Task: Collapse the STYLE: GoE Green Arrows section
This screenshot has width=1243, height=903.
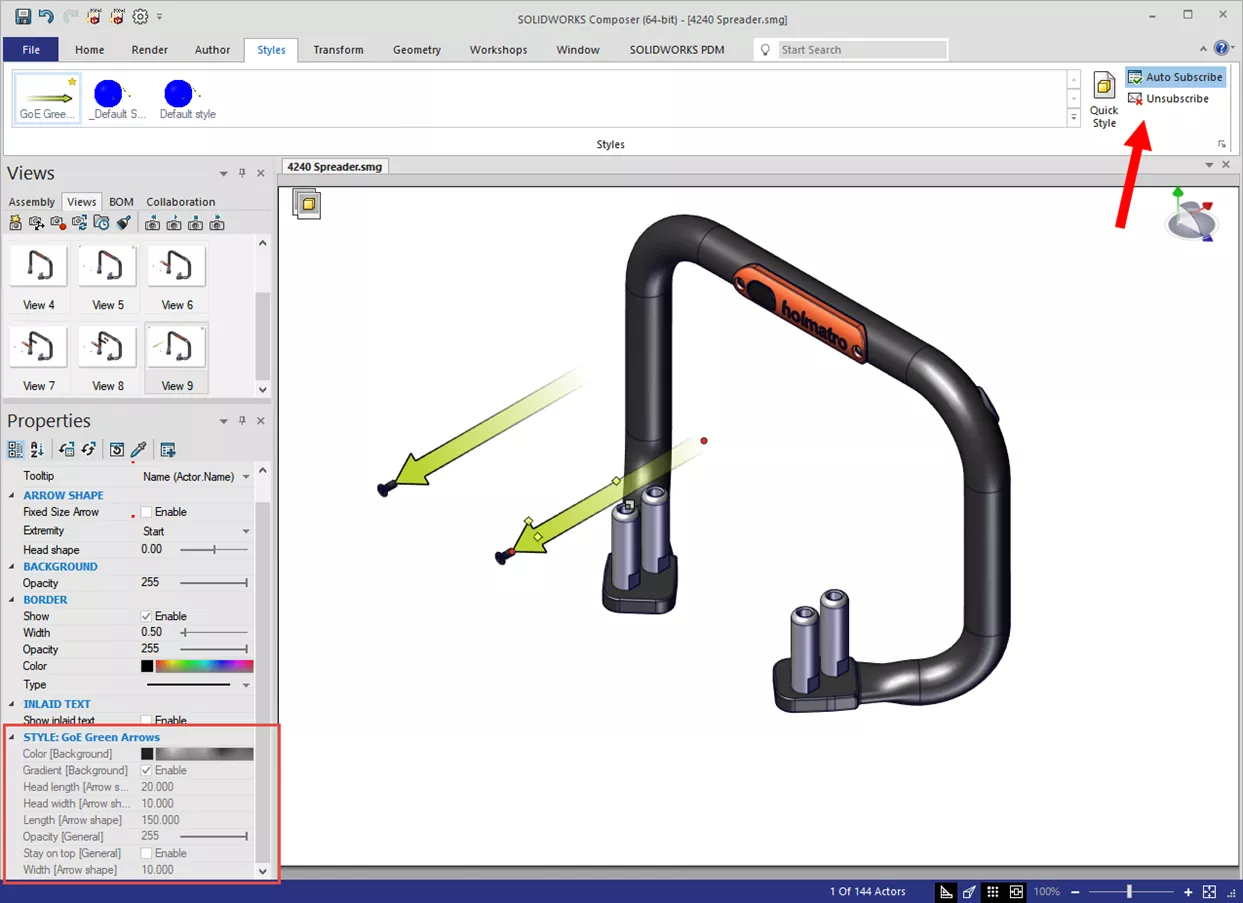Action: 12,737
